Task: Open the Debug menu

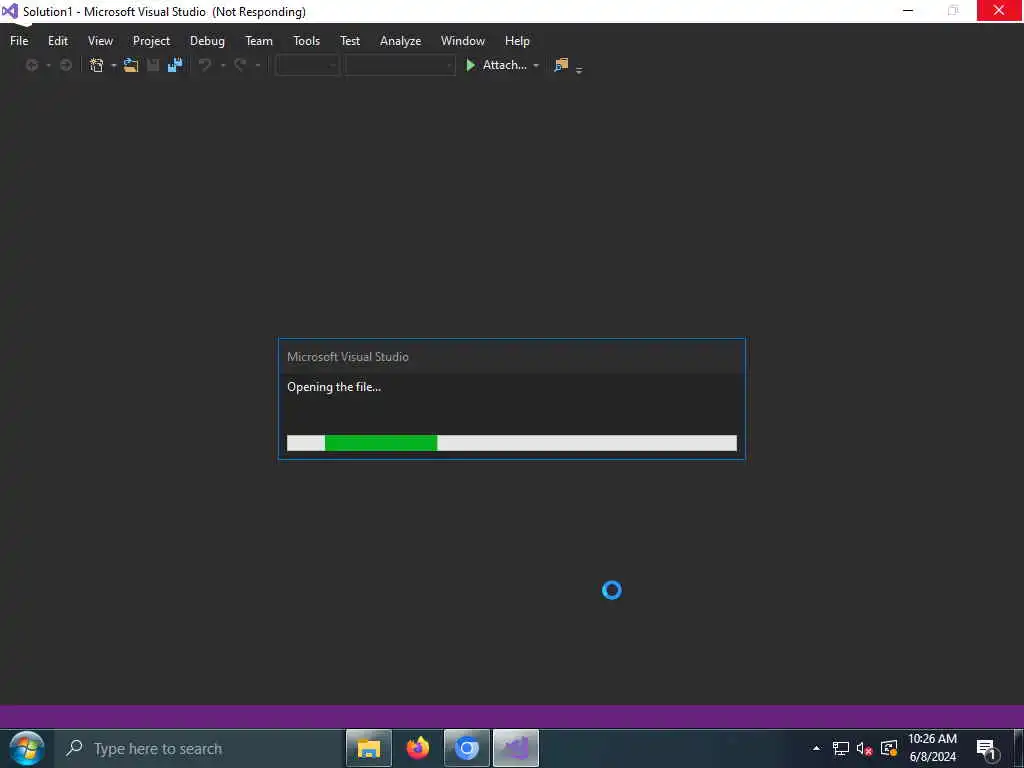Action: [x=207, y=40]
